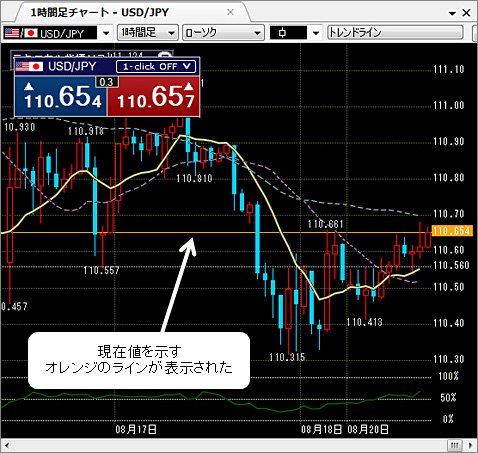The width and height of the screenshot is (478, 453).
Task: Click the orange current price label 110.654
Action: [x=452, y=231]
